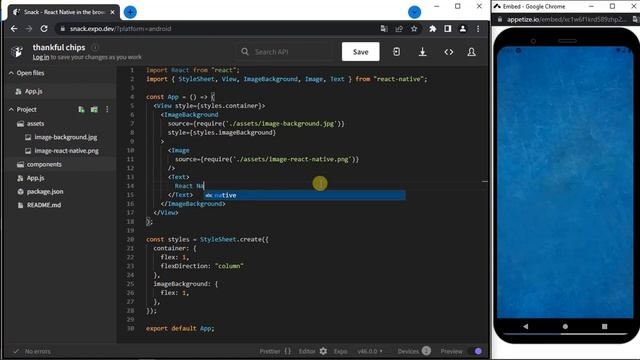The height and width of the screenshot is (360, 640).
Task: Open the embed code icon
Action: point(449,52)
